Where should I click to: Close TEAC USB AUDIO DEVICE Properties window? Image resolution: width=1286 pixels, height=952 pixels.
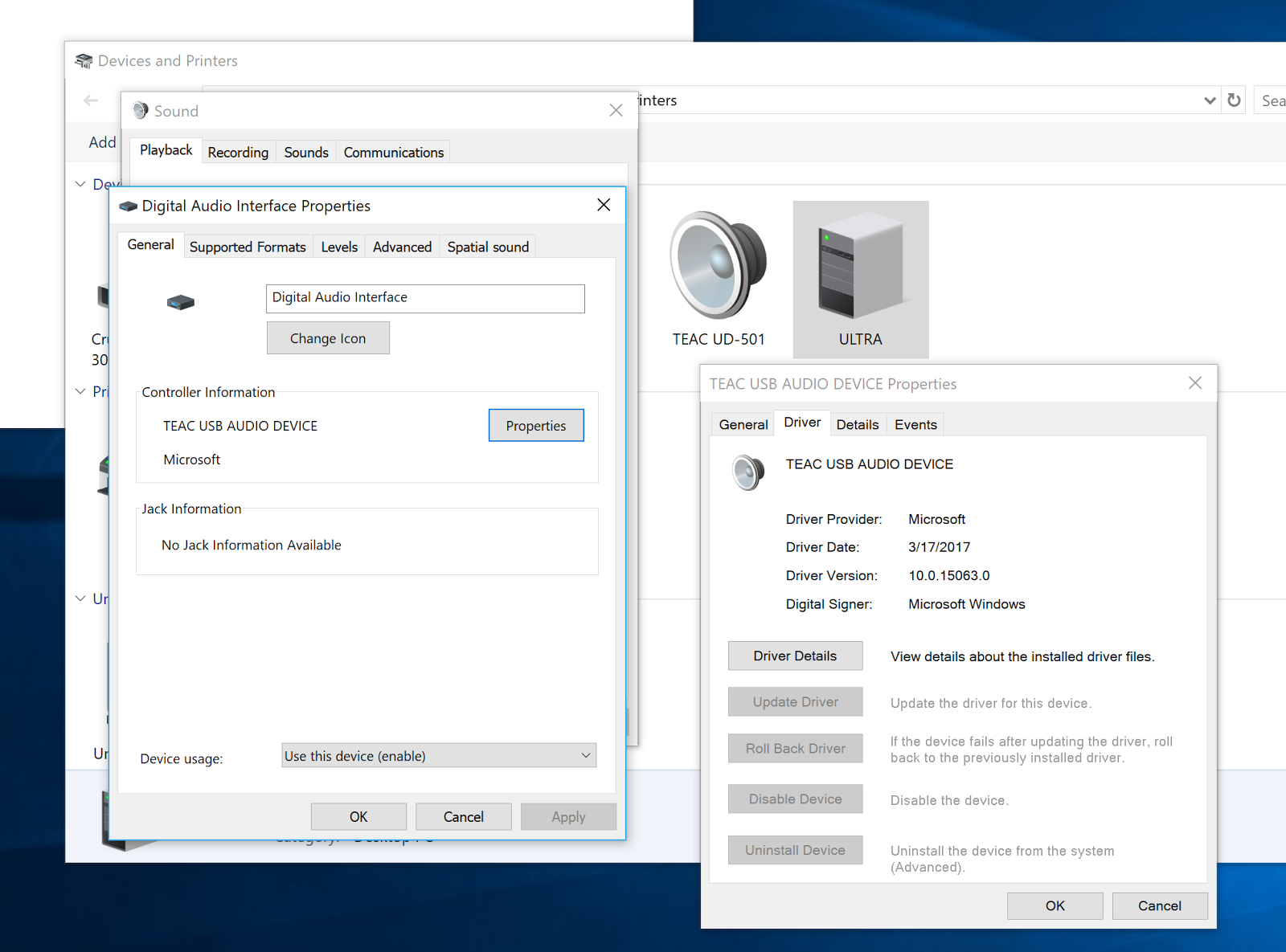coord(1195,383)
